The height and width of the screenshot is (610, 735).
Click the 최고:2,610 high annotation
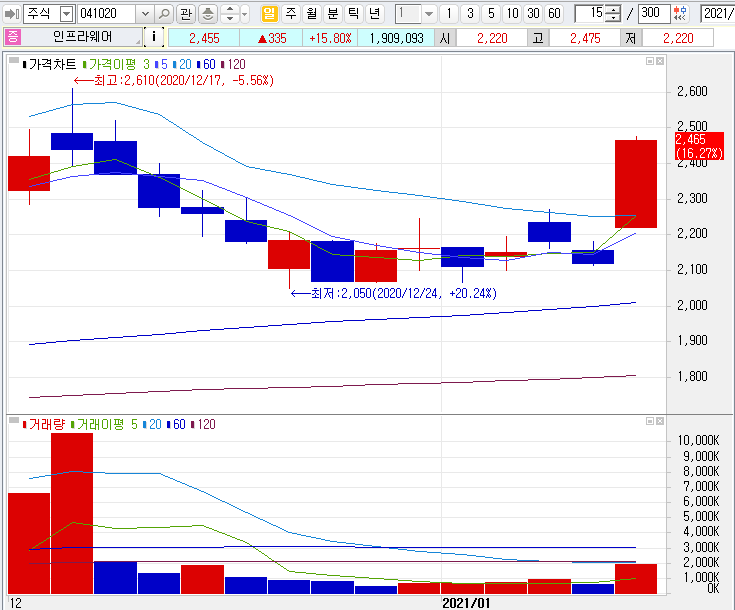coord(173,81)
